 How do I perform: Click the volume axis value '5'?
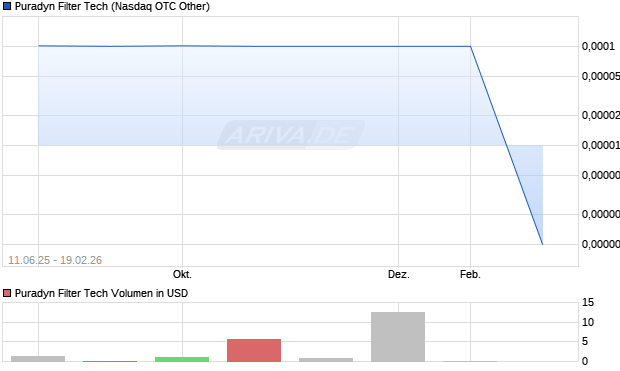[x=585, y=341]
